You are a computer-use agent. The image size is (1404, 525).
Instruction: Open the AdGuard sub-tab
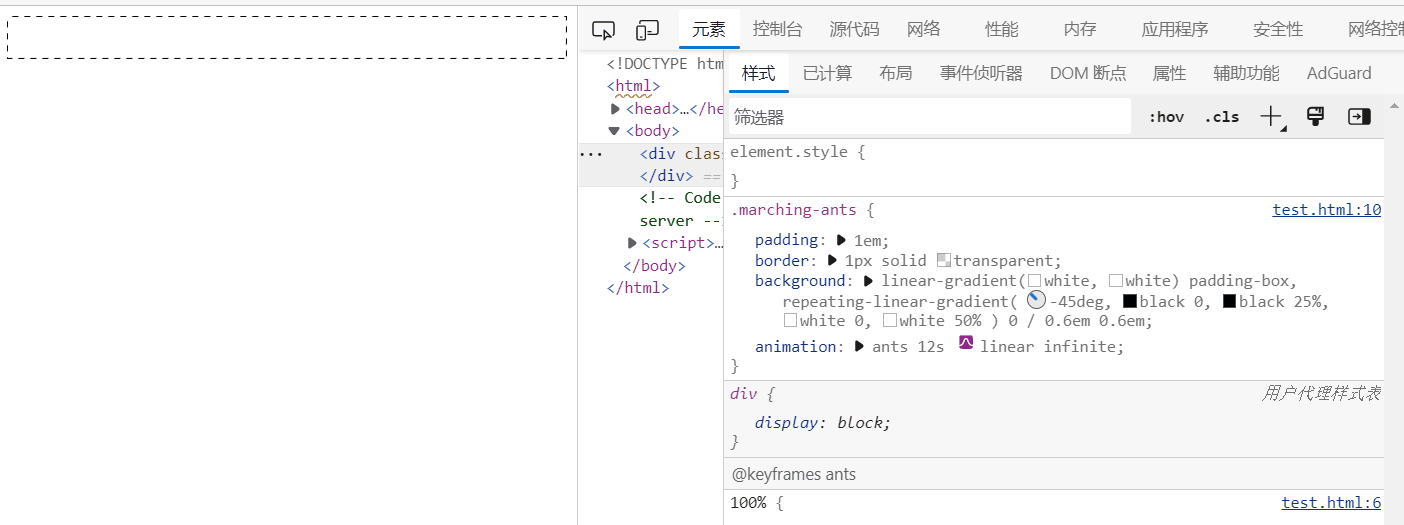[1339, 73]
